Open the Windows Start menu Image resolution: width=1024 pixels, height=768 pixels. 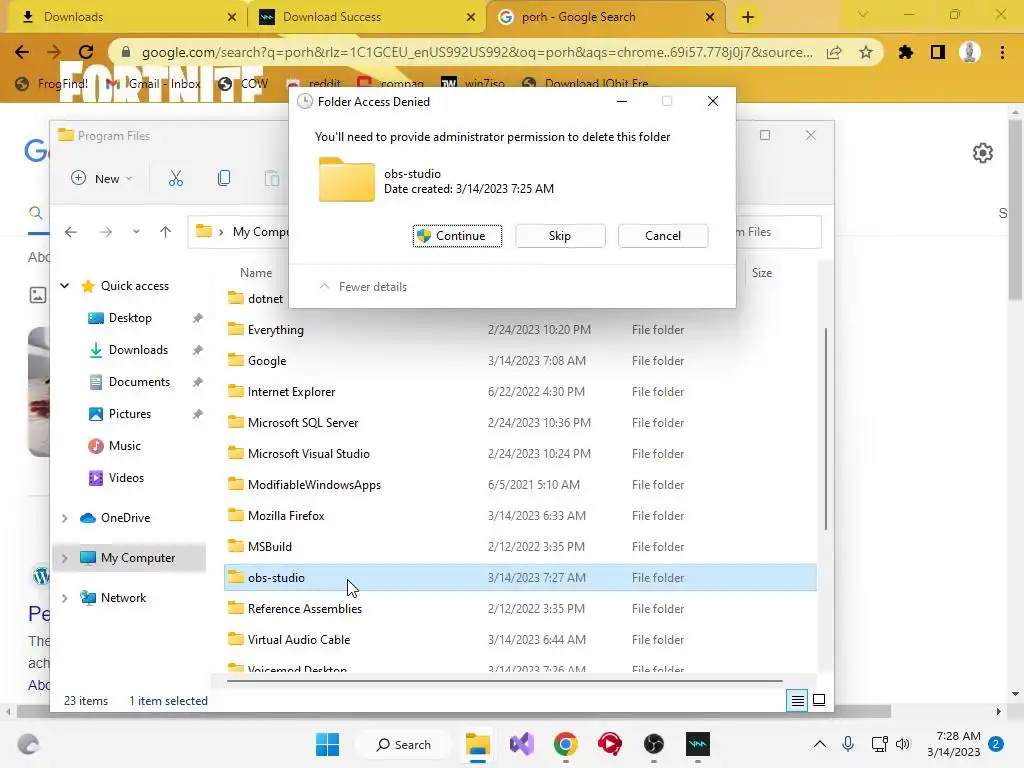tap(327, 744)
